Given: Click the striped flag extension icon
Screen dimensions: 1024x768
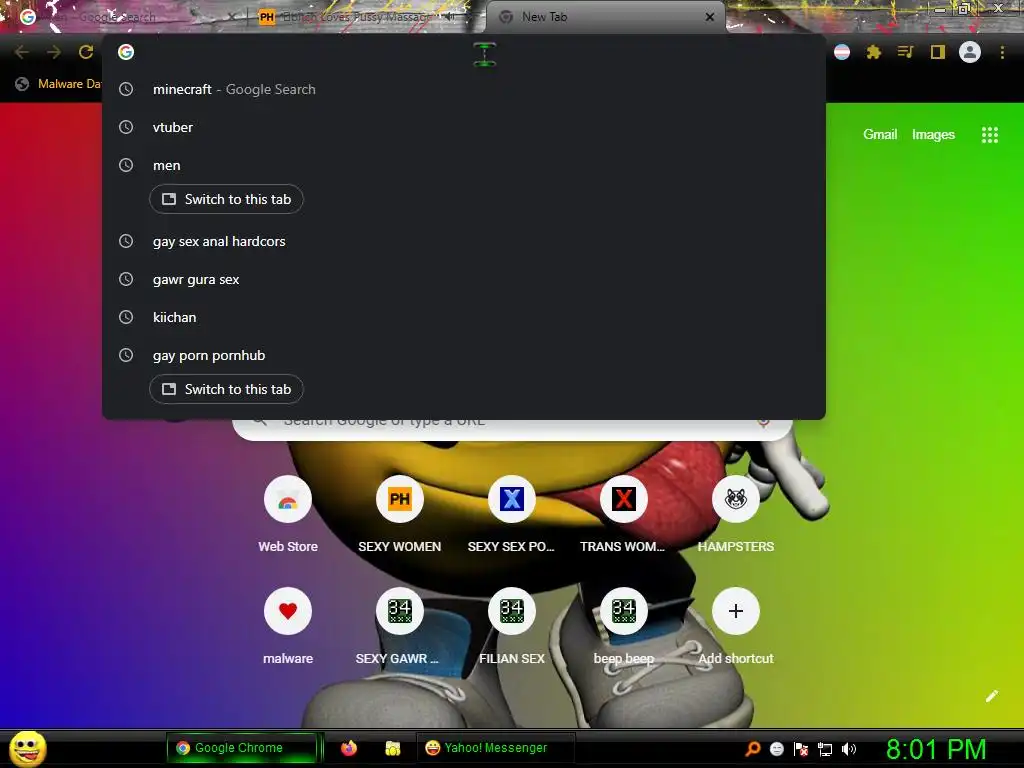Looking at the screenshot, I should point(842,52).
